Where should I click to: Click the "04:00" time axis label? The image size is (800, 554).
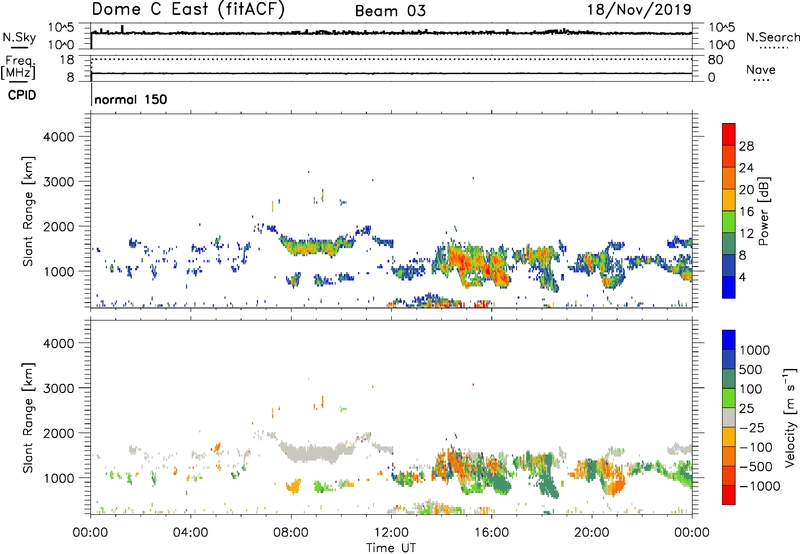click(190, 533)
